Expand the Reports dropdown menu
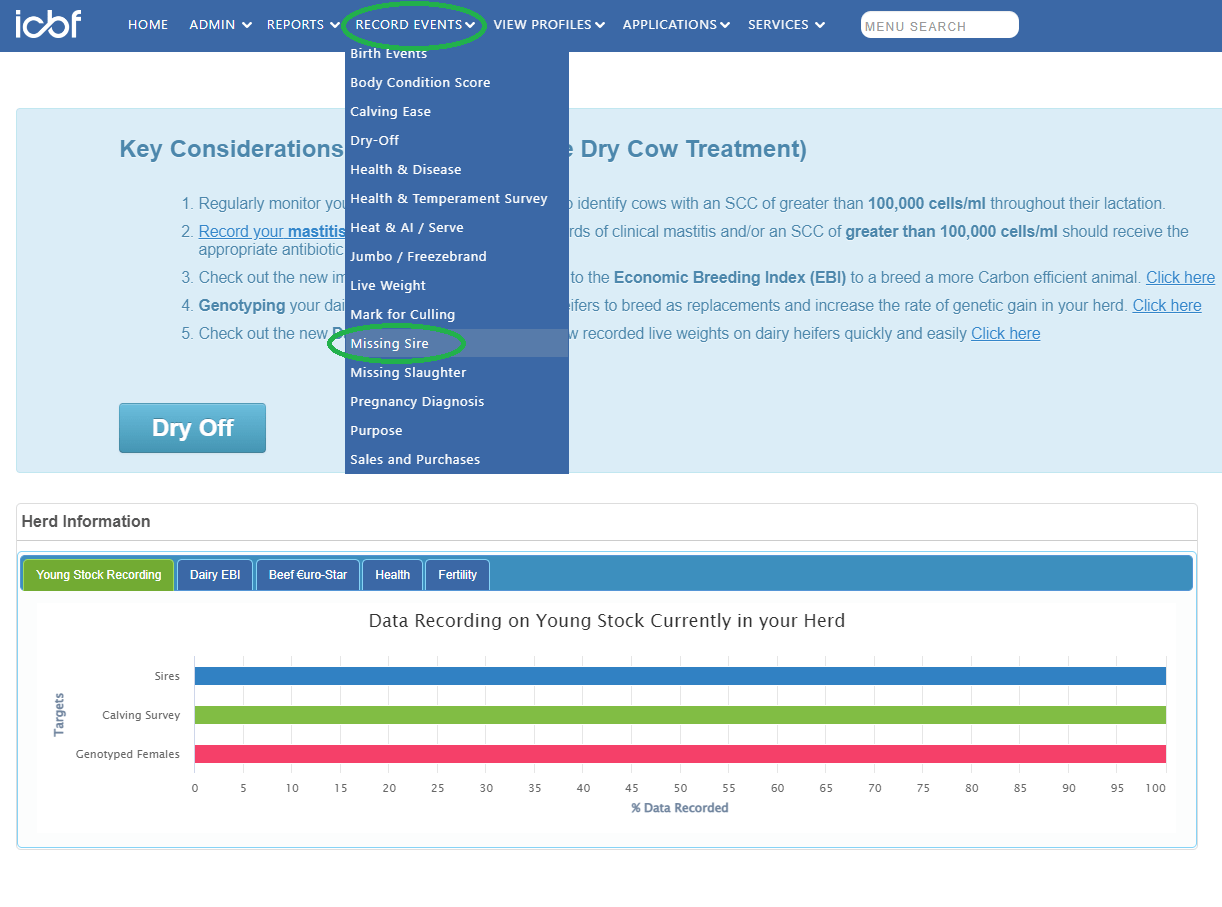Screen dimensions: 1222x907 pyautogui.click(x=303, y=25)
